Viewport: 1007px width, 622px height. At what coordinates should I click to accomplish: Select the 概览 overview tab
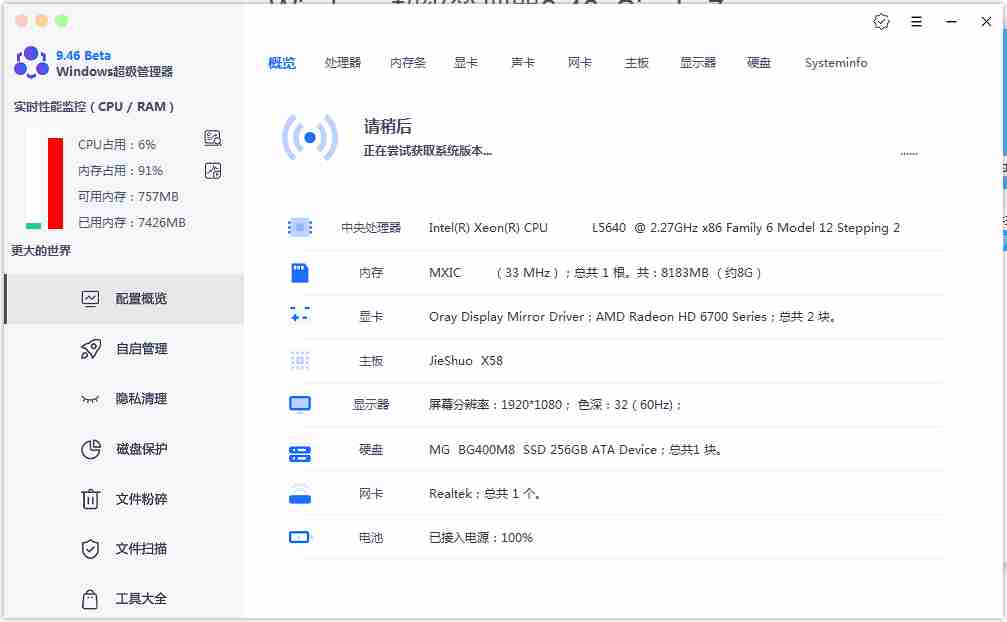[x=281, y=63]
